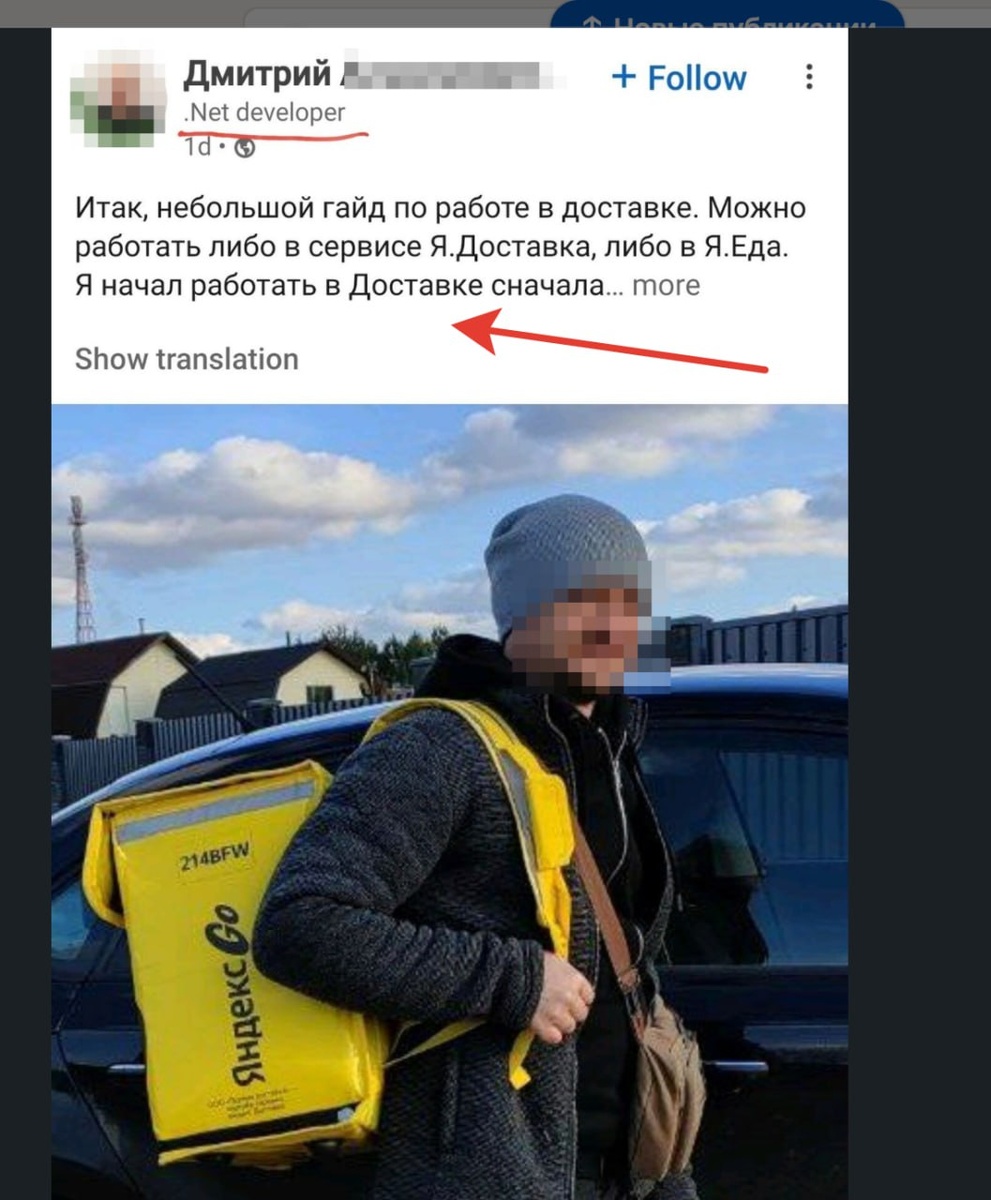Click the plus icon beside Follow
The height and width of the screenshot is (1200, 991).
click(623, 77)
